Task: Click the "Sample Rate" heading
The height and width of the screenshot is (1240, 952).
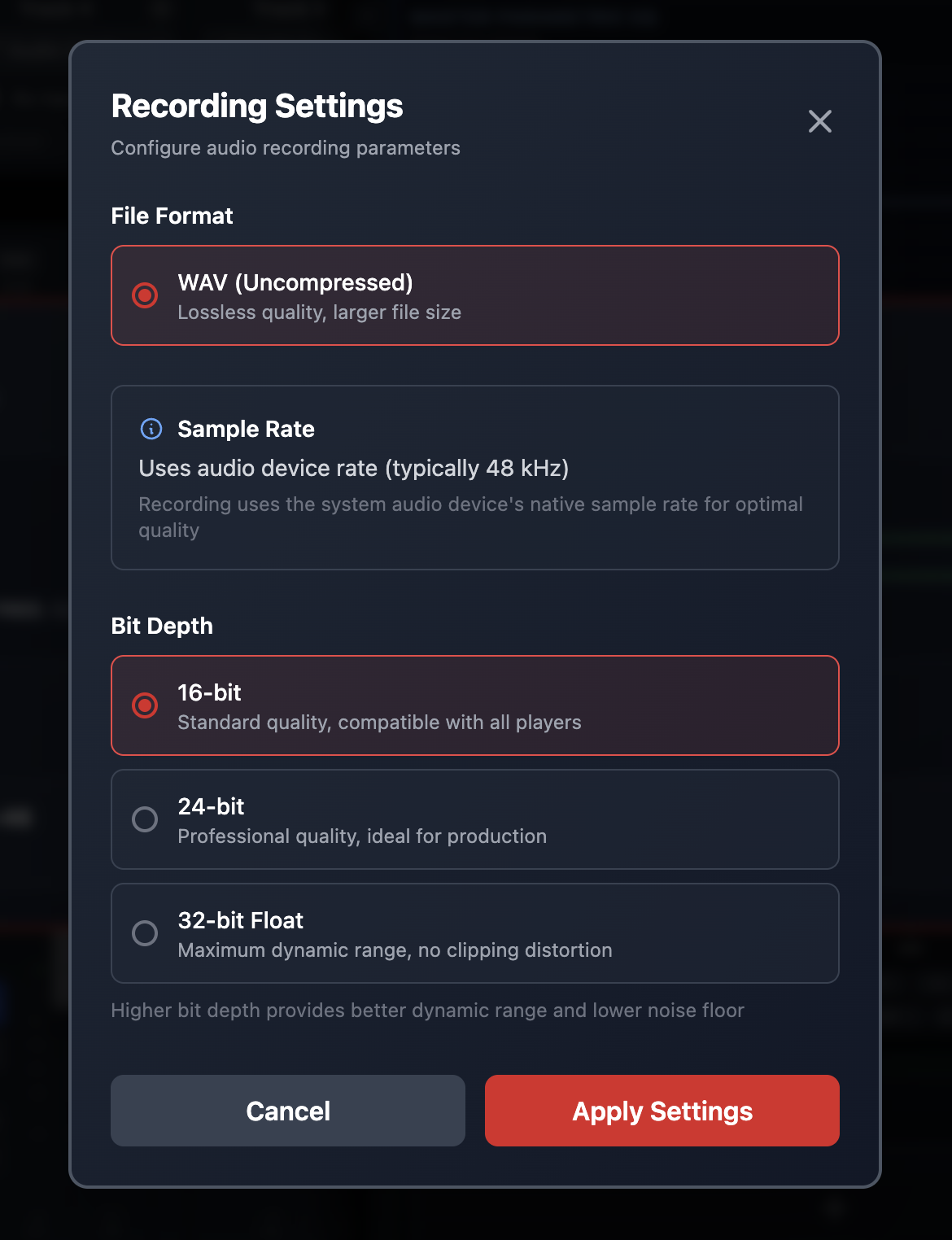Action: tap(246, 429)
